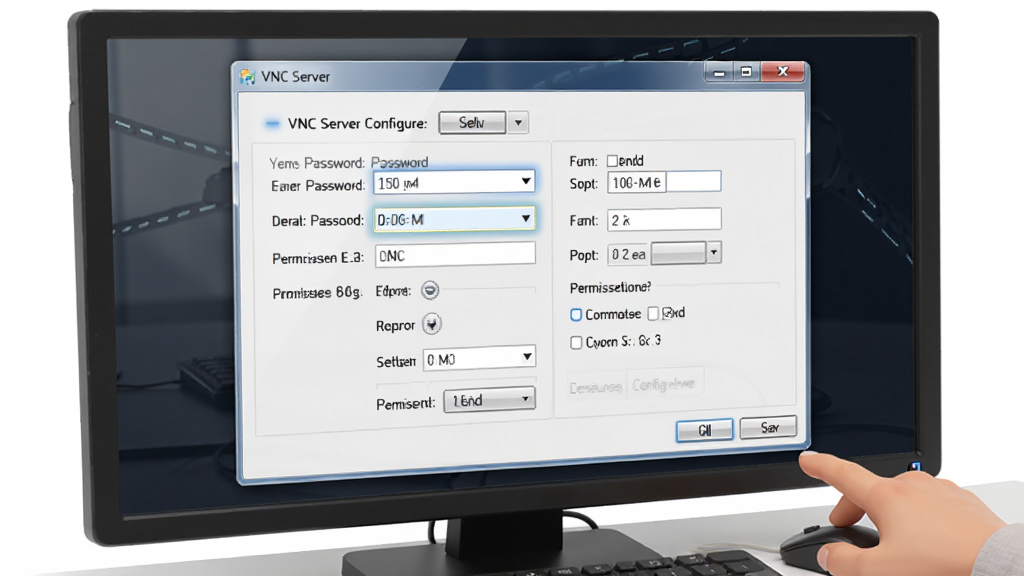The height and width of the screenshot is (576, 1024).
Task: Click the Sopt field showing 100-M
Action: [x=664, y=182]
